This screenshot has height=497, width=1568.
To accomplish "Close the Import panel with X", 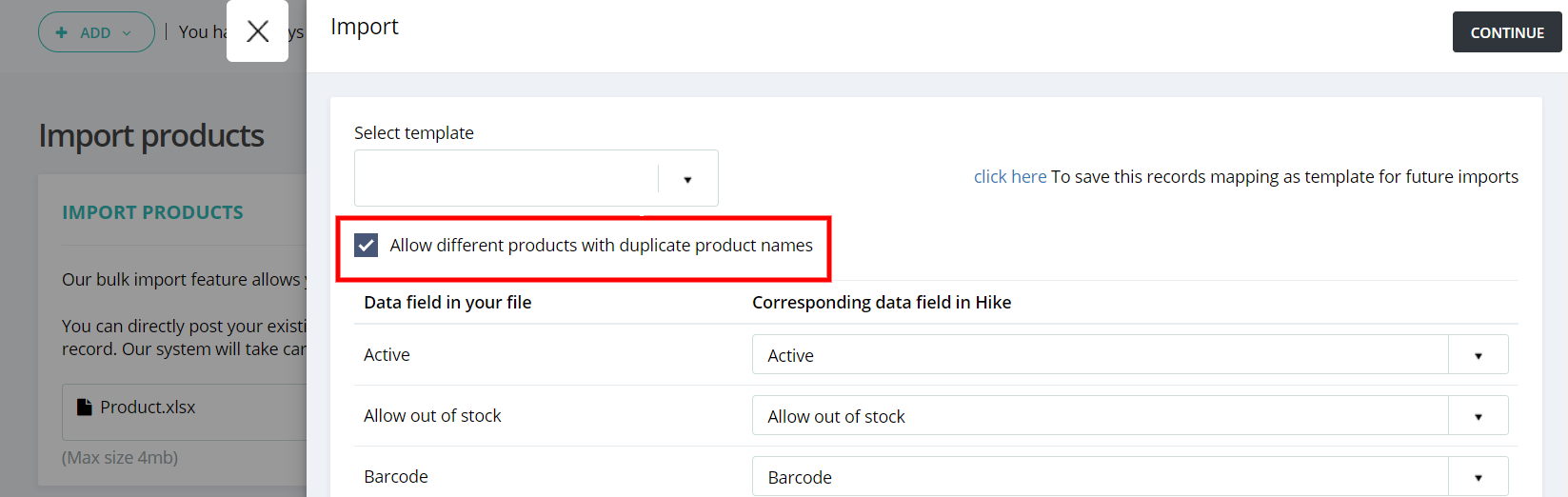I will [x=257, y=31].
